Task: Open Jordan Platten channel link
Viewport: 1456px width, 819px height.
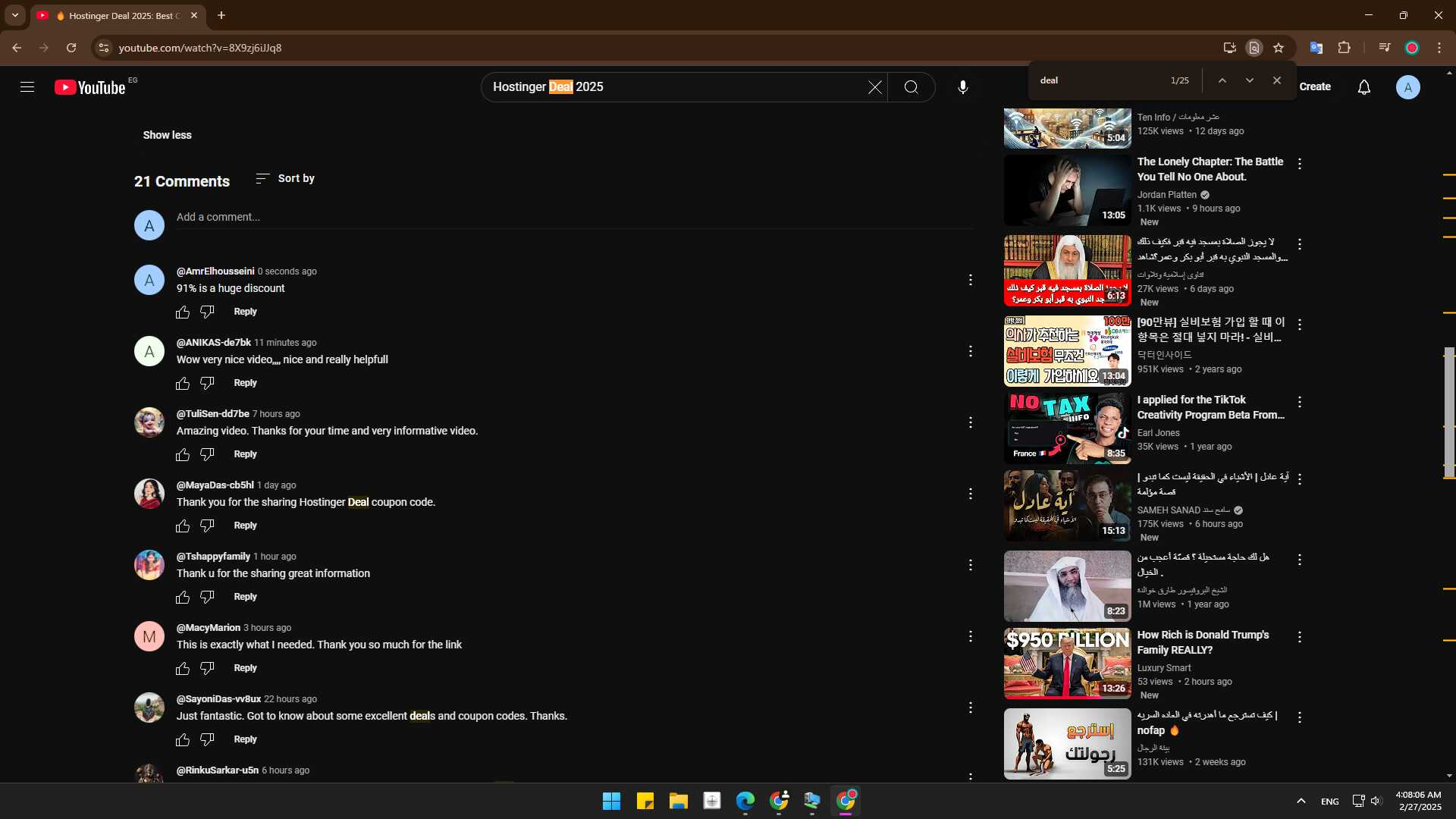Action: pos(1166,195)
